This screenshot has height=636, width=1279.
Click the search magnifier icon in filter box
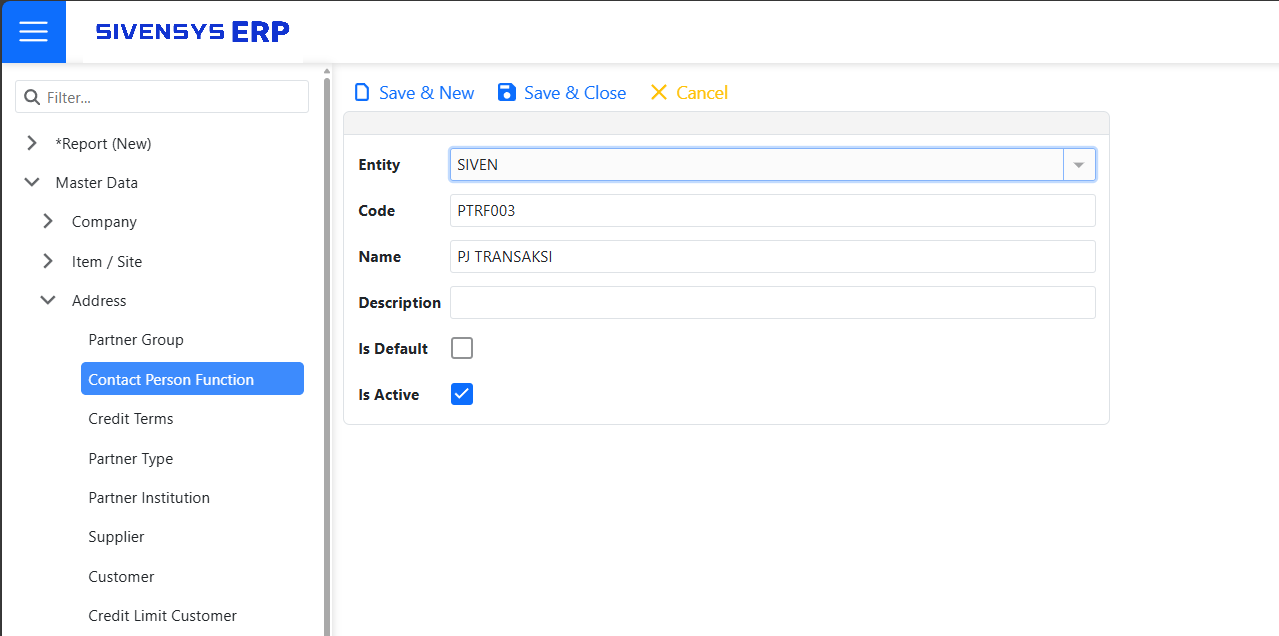point(31,98)
